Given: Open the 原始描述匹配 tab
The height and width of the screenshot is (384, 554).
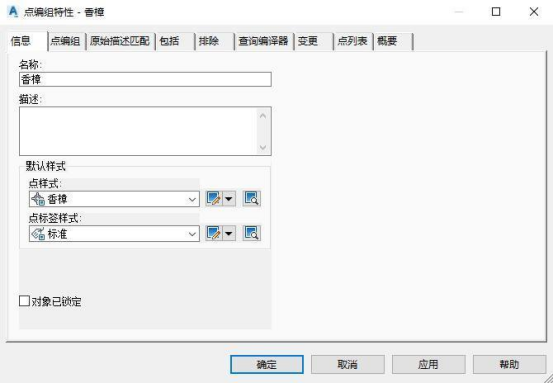Looking at the screenshot, I should coord(120,41).
